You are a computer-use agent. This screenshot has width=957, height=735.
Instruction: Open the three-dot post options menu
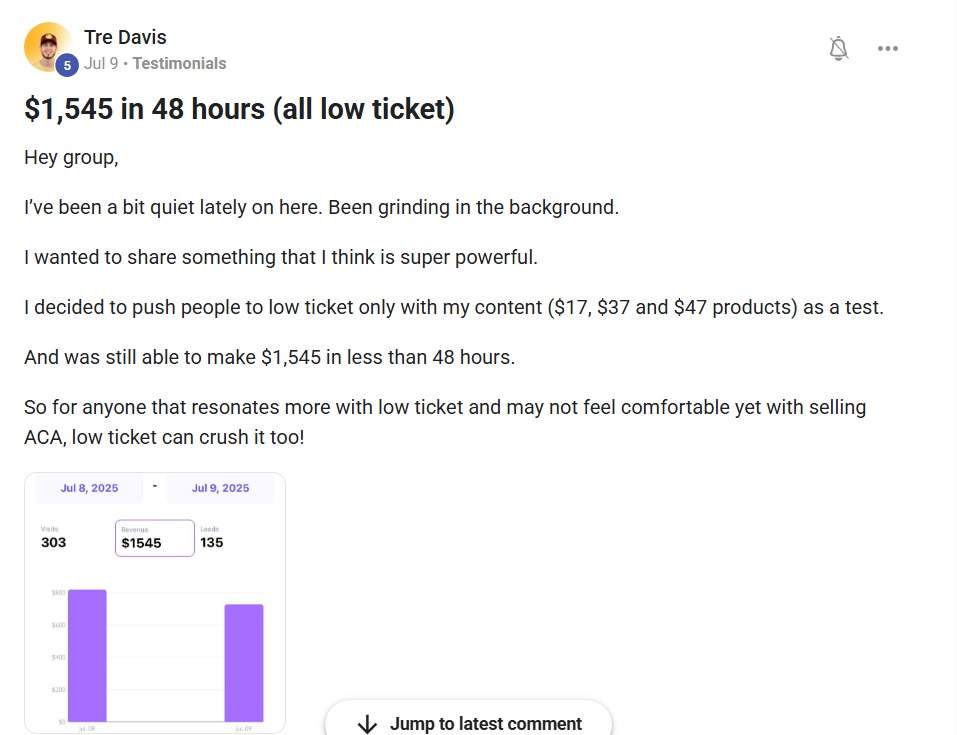point(887,49)
